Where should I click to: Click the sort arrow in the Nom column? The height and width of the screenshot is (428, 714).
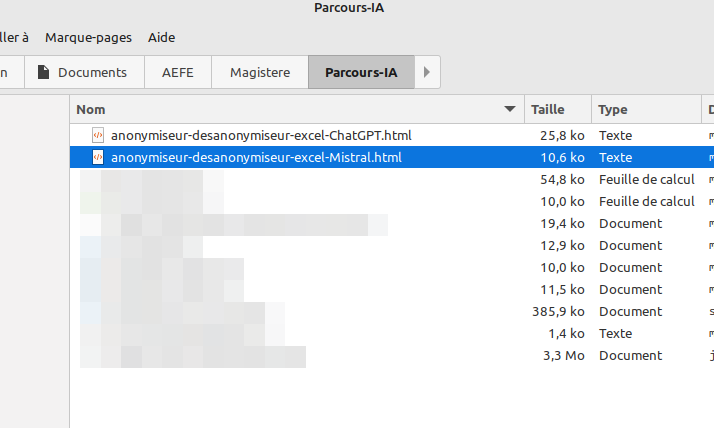510,109
